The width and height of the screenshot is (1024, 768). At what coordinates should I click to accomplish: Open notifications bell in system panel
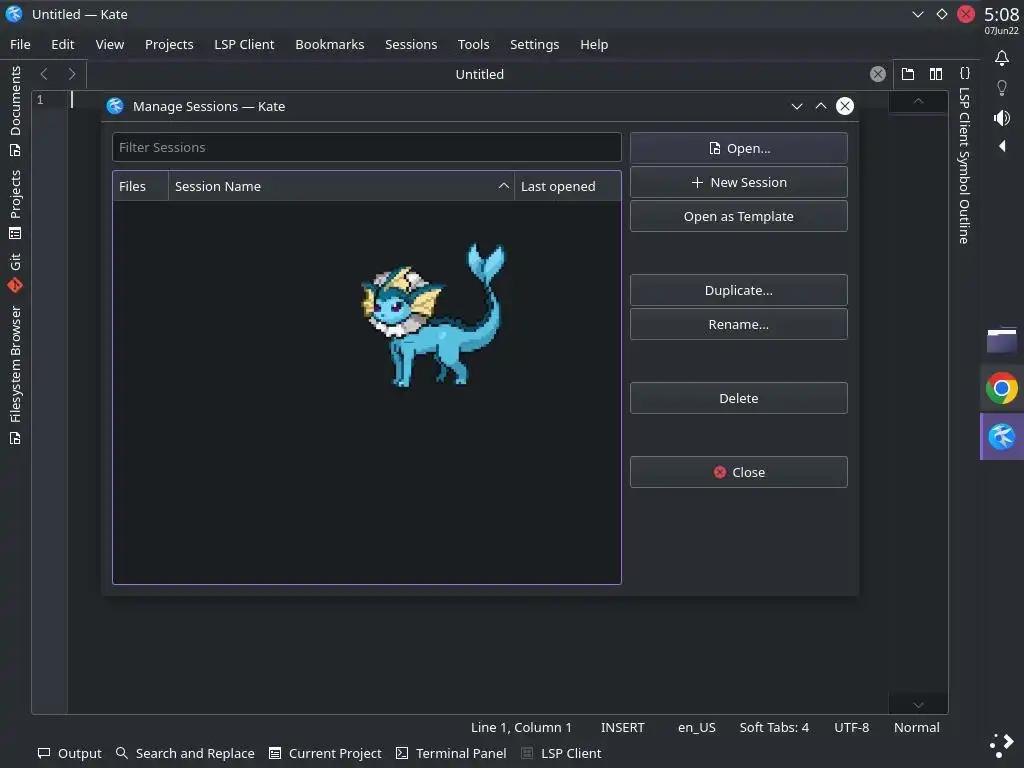click(x=1002, y=58)
